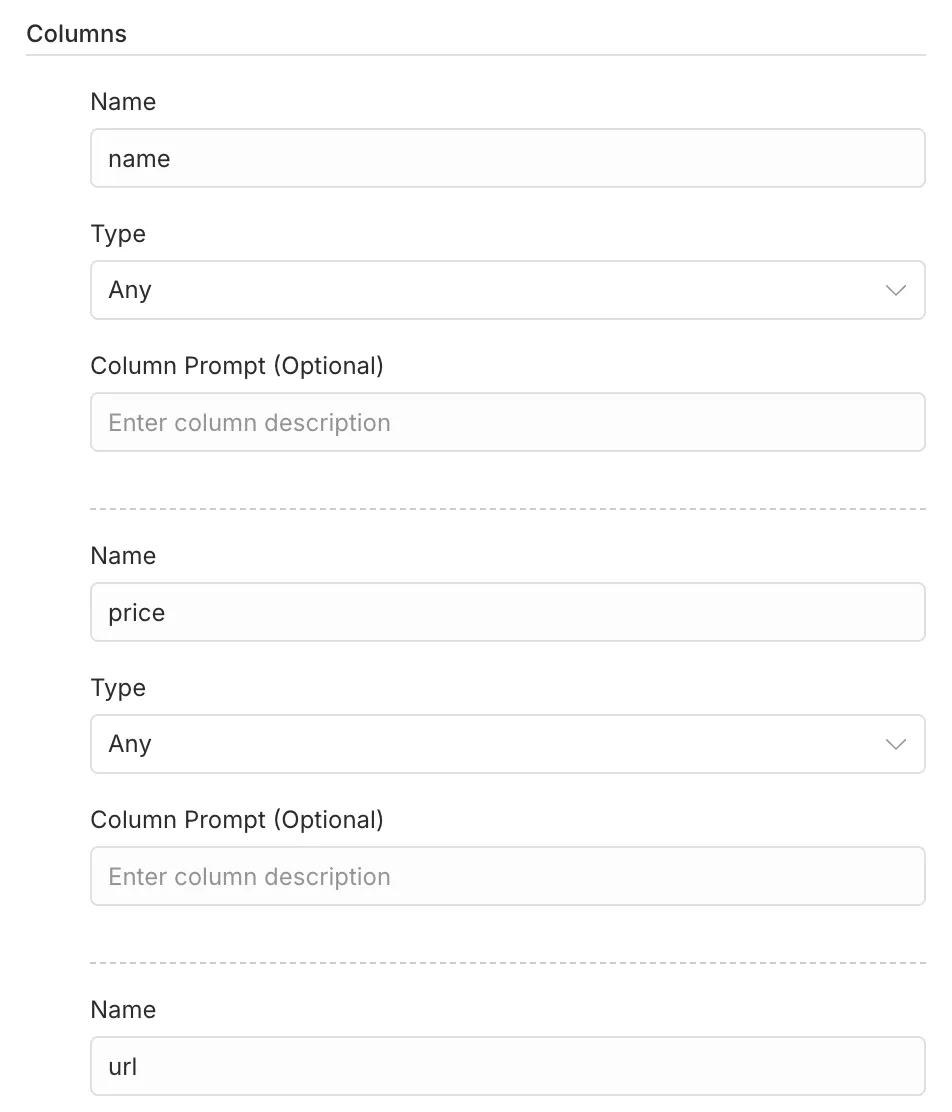The height and width of the screenshot is (1112, 952).
Task: Click the dashed divider between name and price columns
Action: click(x=507, y=509)
